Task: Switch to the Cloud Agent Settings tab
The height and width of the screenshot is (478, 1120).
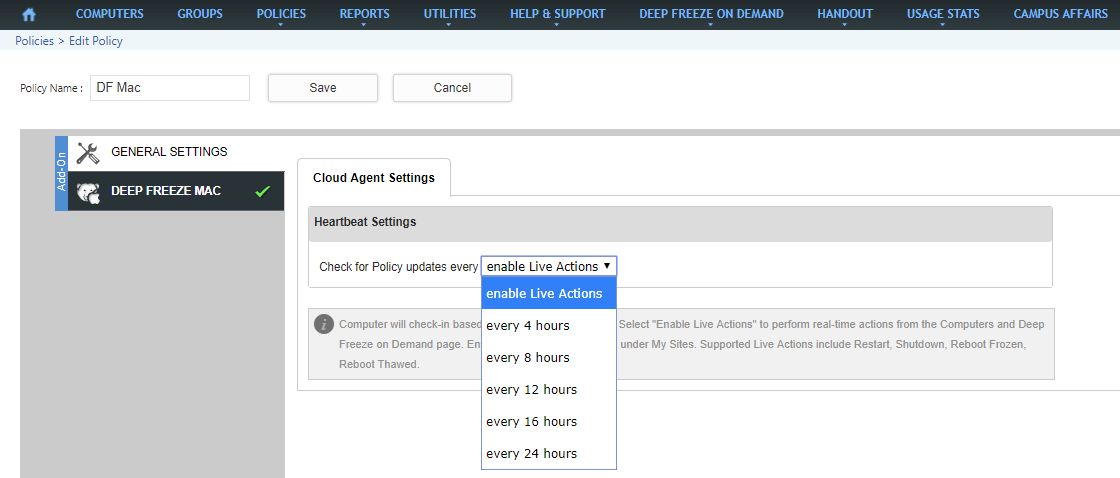Action: (374, 178)
